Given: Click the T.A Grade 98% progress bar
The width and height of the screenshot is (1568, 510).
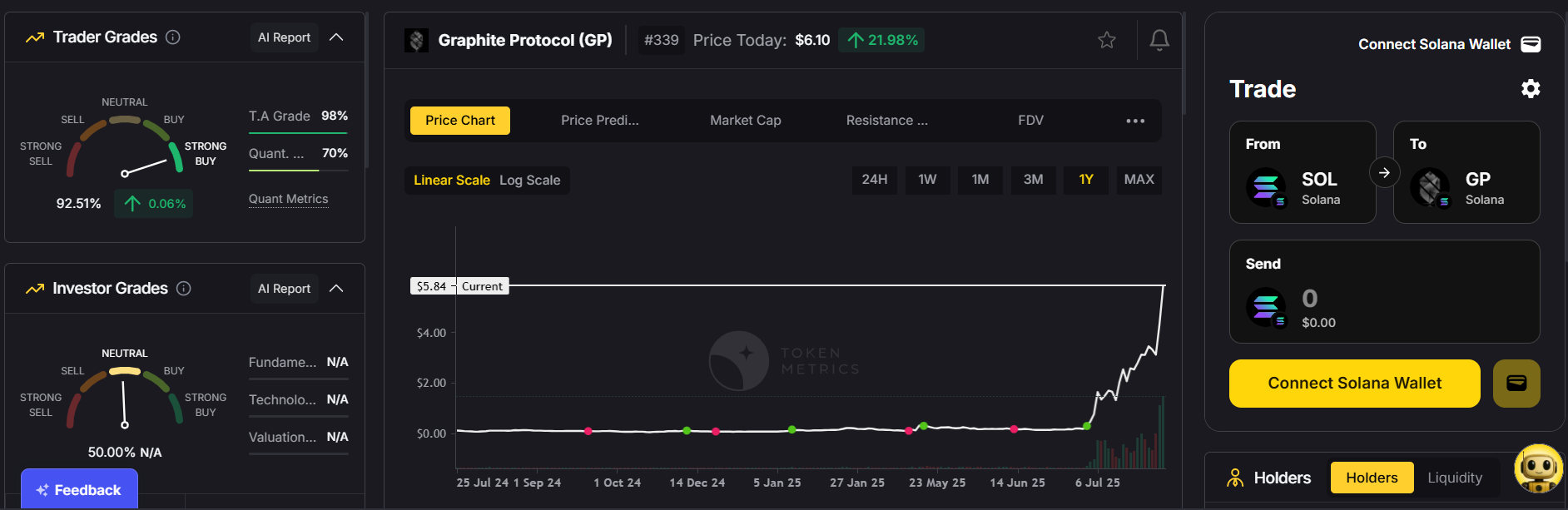Looking at the screenshot, I should coord(298,133).
